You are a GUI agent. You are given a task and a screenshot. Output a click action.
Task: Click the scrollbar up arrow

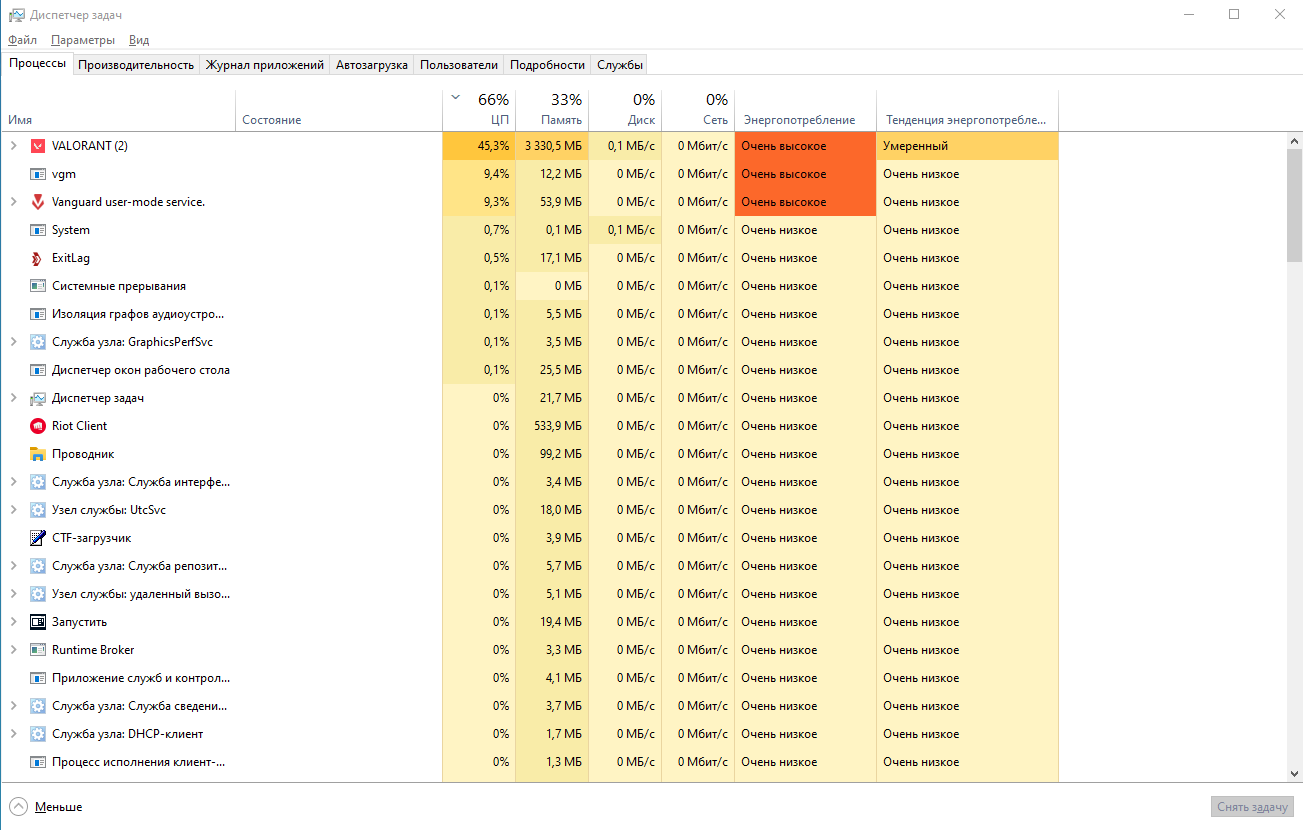pos(1294,141)
